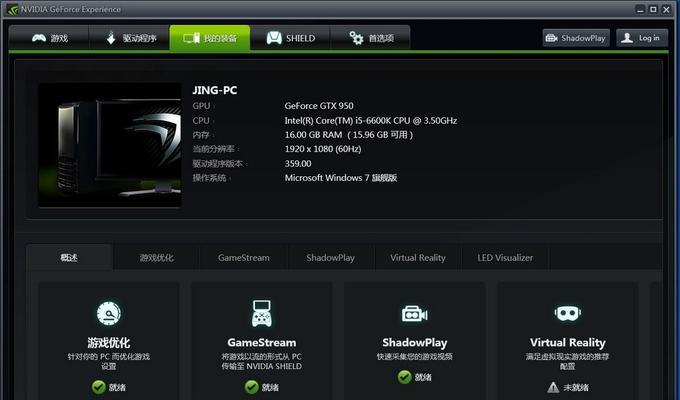Switch to the SHIELD main tab
680x400 pixels.
290,38
